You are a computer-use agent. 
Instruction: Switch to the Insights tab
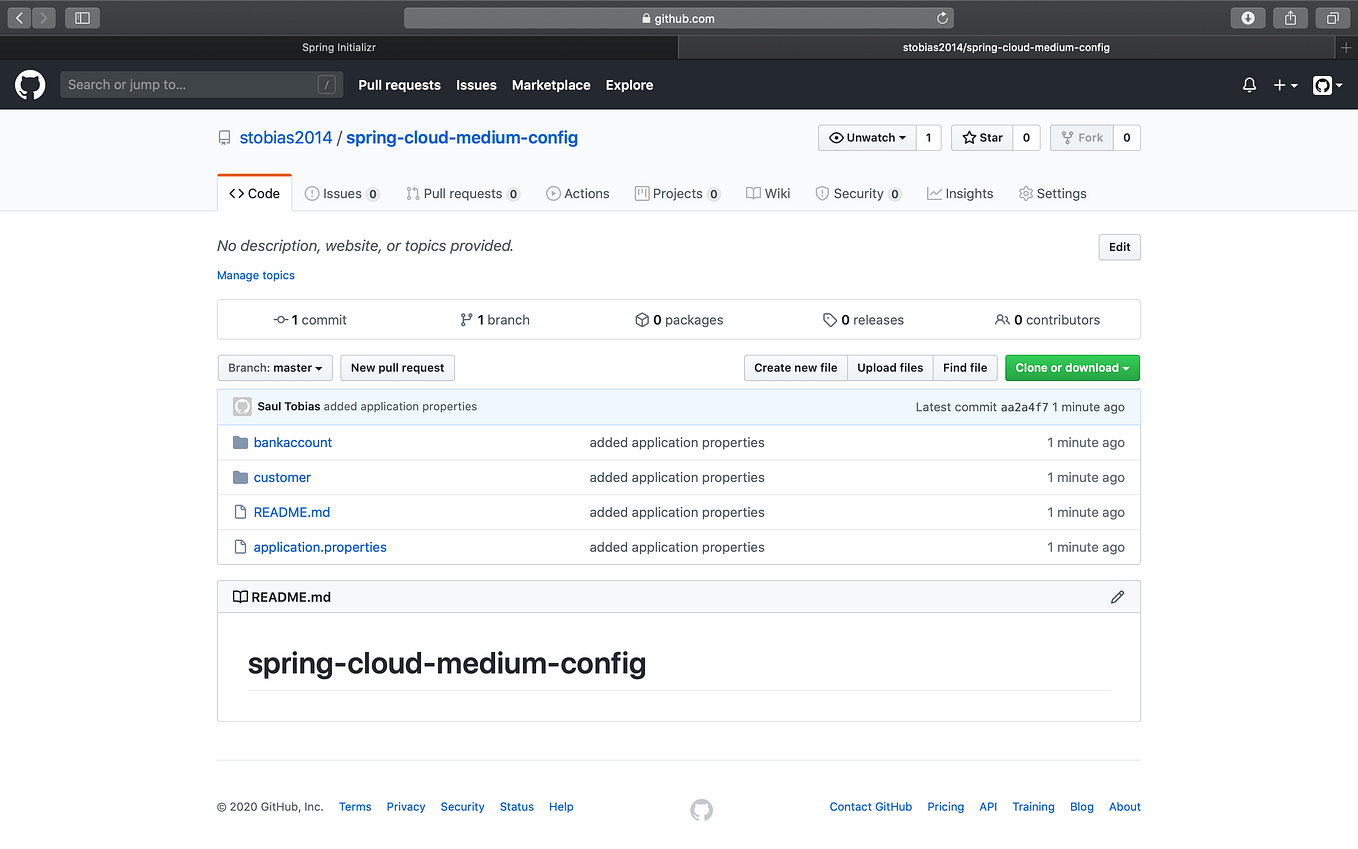click(x=959, y=193)
